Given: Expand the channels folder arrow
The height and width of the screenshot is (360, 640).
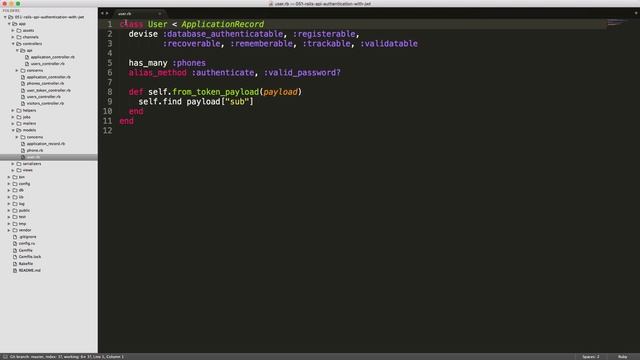Looking at the screenshot, I should point(13,37).
